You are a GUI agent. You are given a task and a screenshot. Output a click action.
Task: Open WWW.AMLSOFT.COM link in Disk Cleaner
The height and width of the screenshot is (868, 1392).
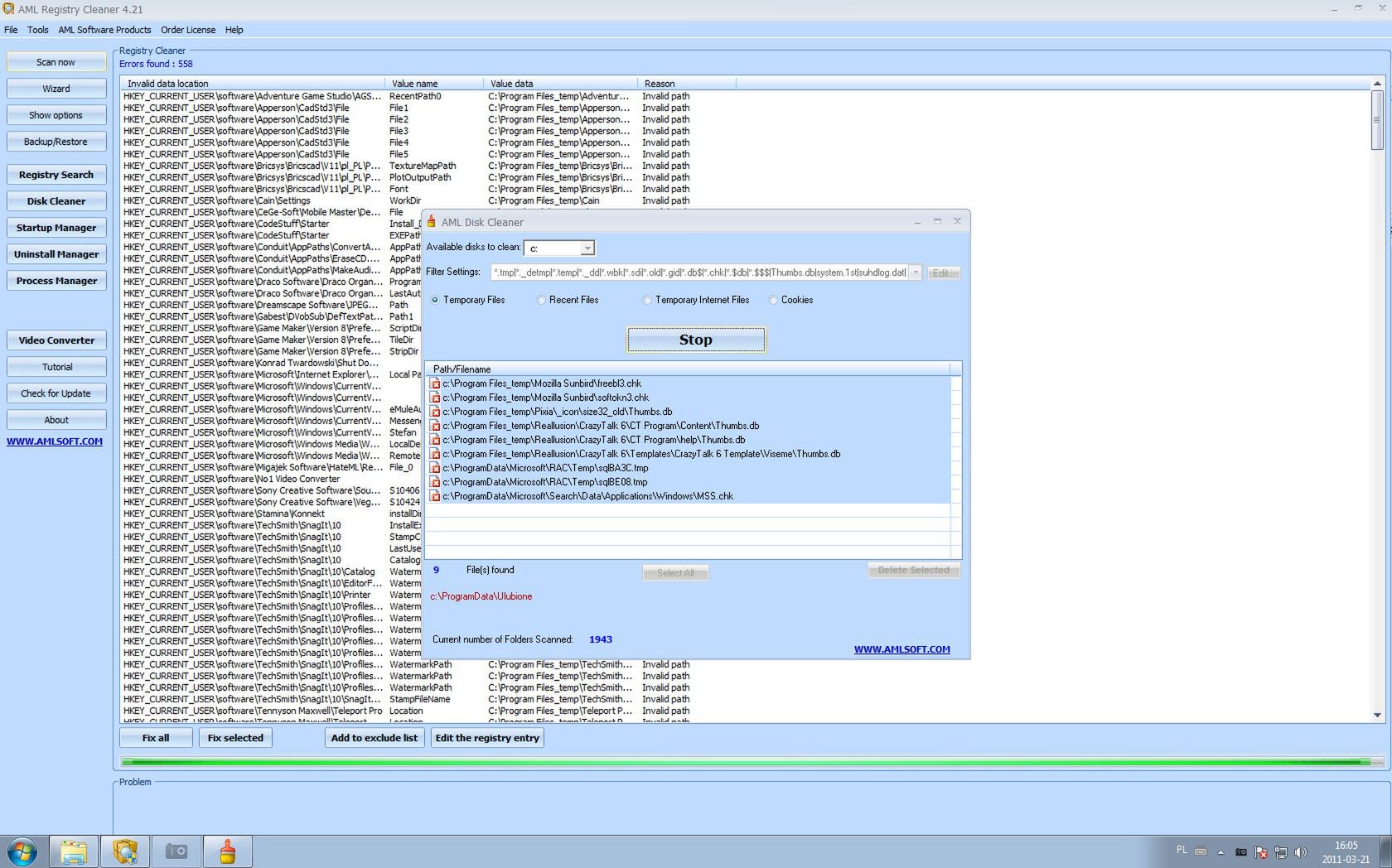click(902, 649)
